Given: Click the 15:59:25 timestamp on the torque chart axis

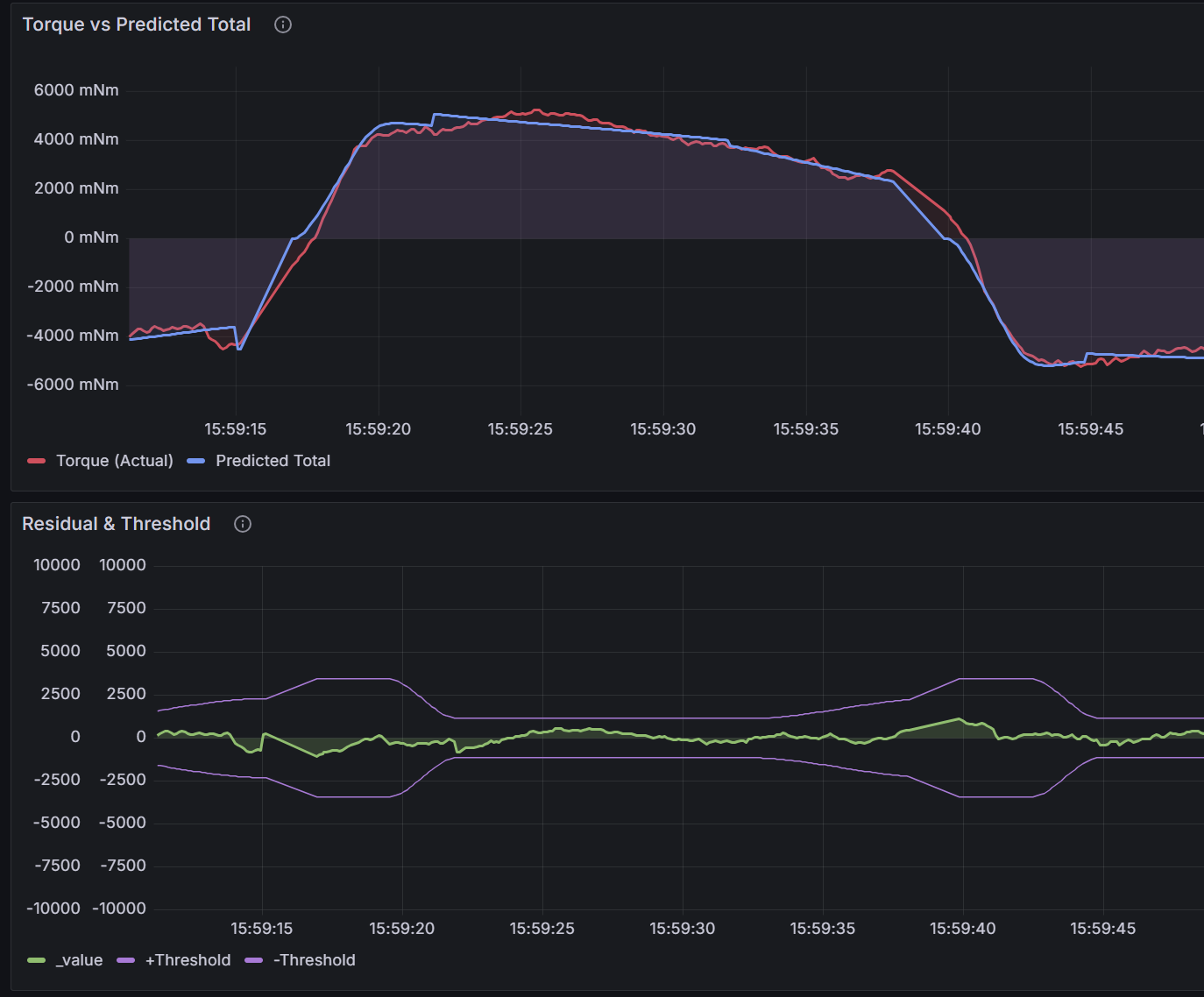Looking at the screenshot, I should click(x=519, y=428).
